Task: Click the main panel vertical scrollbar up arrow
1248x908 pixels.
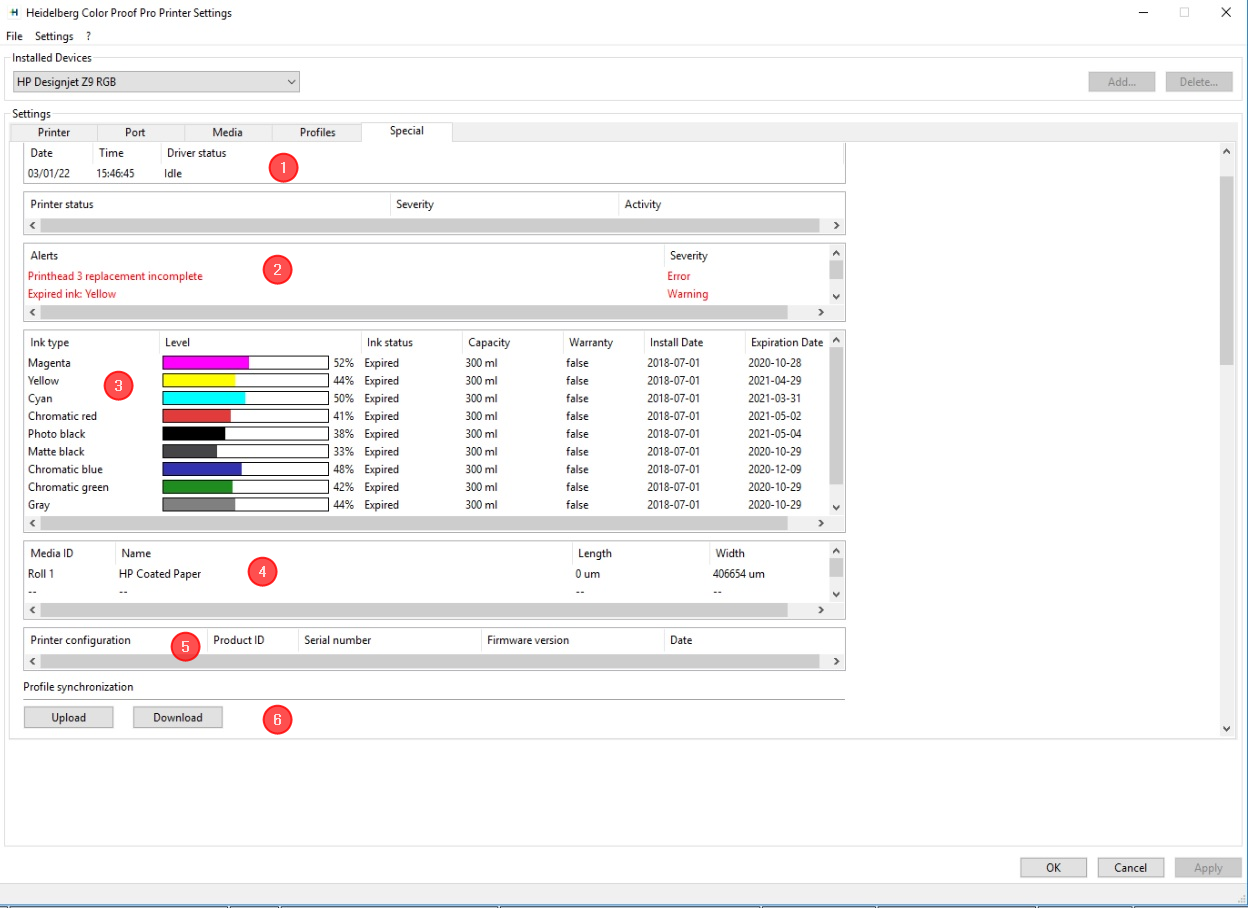Action: (x=1227, y=151)
